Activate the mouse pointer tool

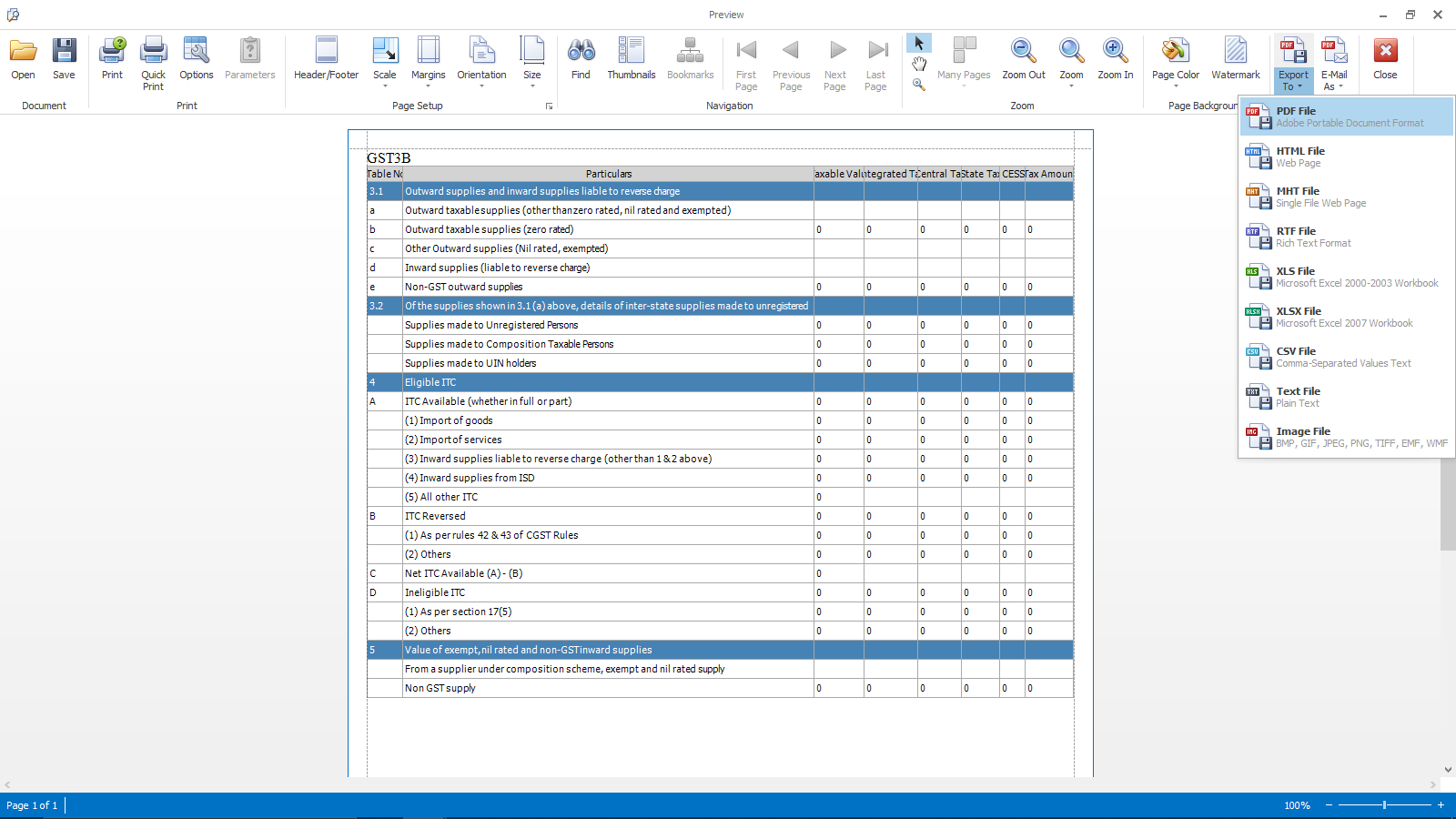(x=919, y=43)
